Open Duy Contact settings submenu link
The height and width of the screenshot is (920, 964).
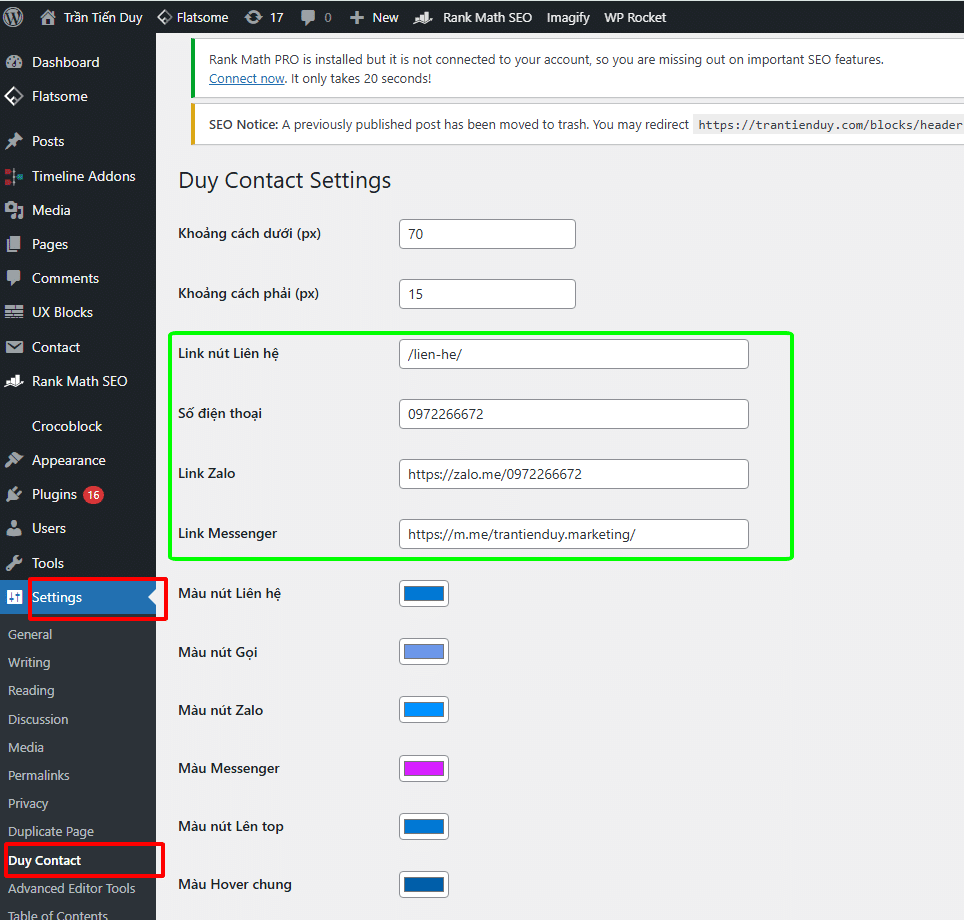[45, 860]
